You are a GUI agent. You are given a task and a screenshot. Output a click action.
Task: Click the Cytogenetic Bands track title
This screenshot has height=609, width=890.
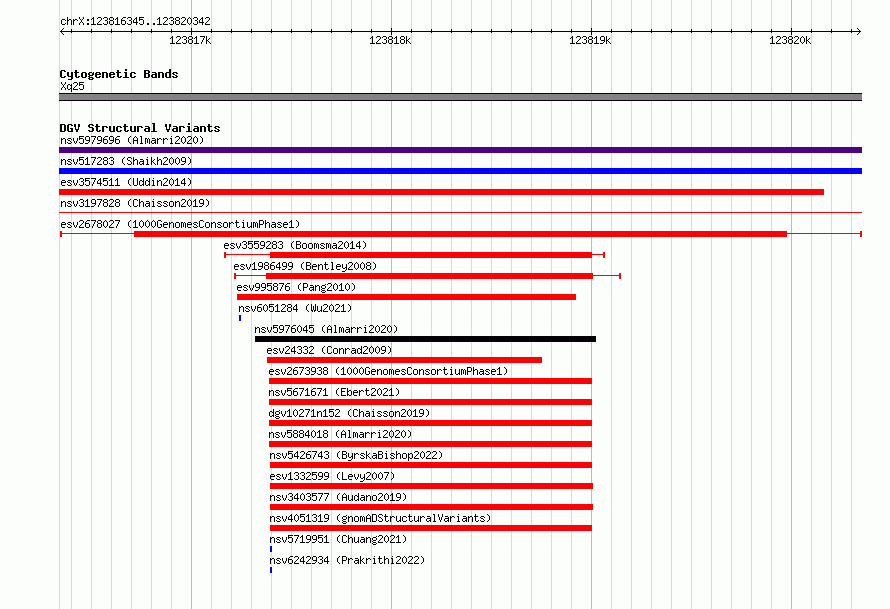coord(119,74)
